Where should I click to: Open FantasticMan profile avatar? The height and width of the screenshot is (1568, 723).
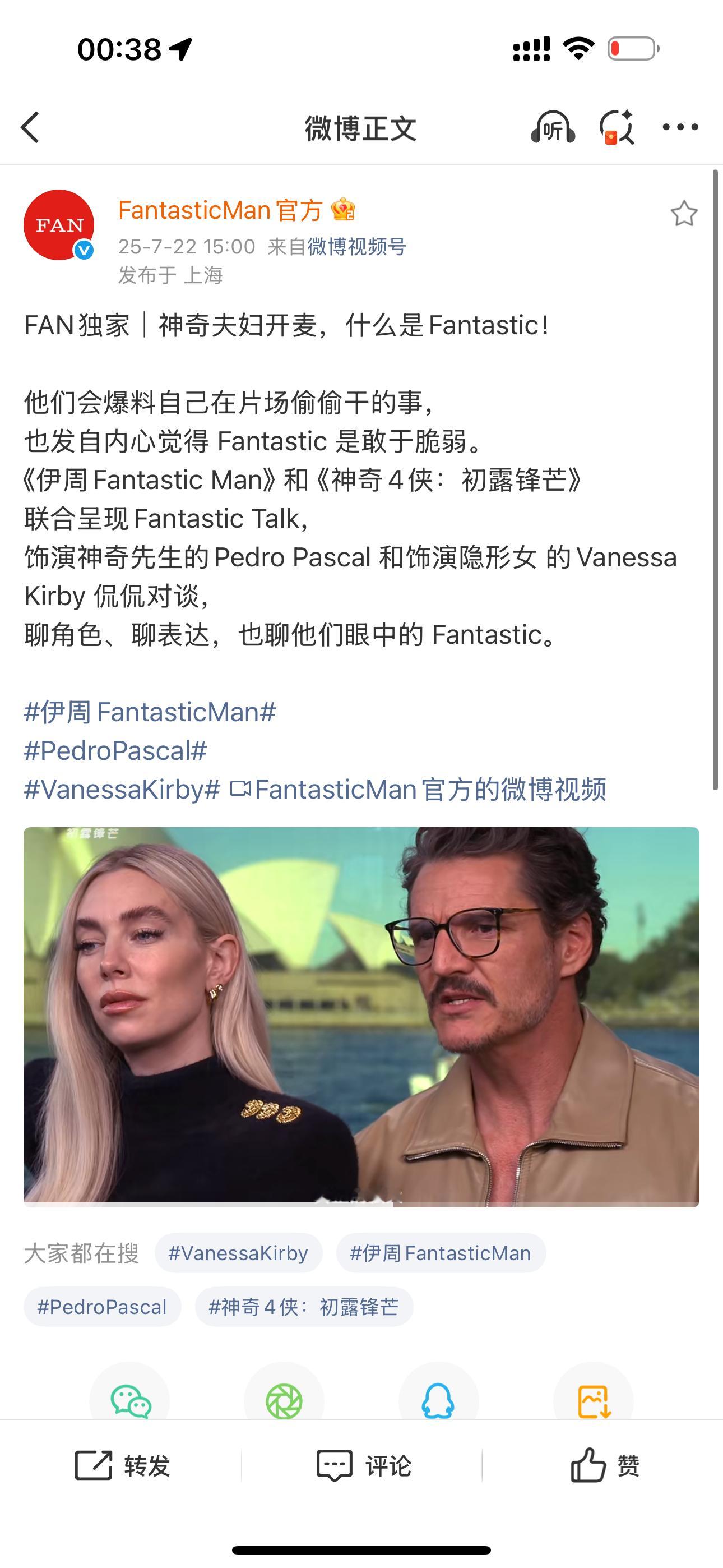(59, 225)
